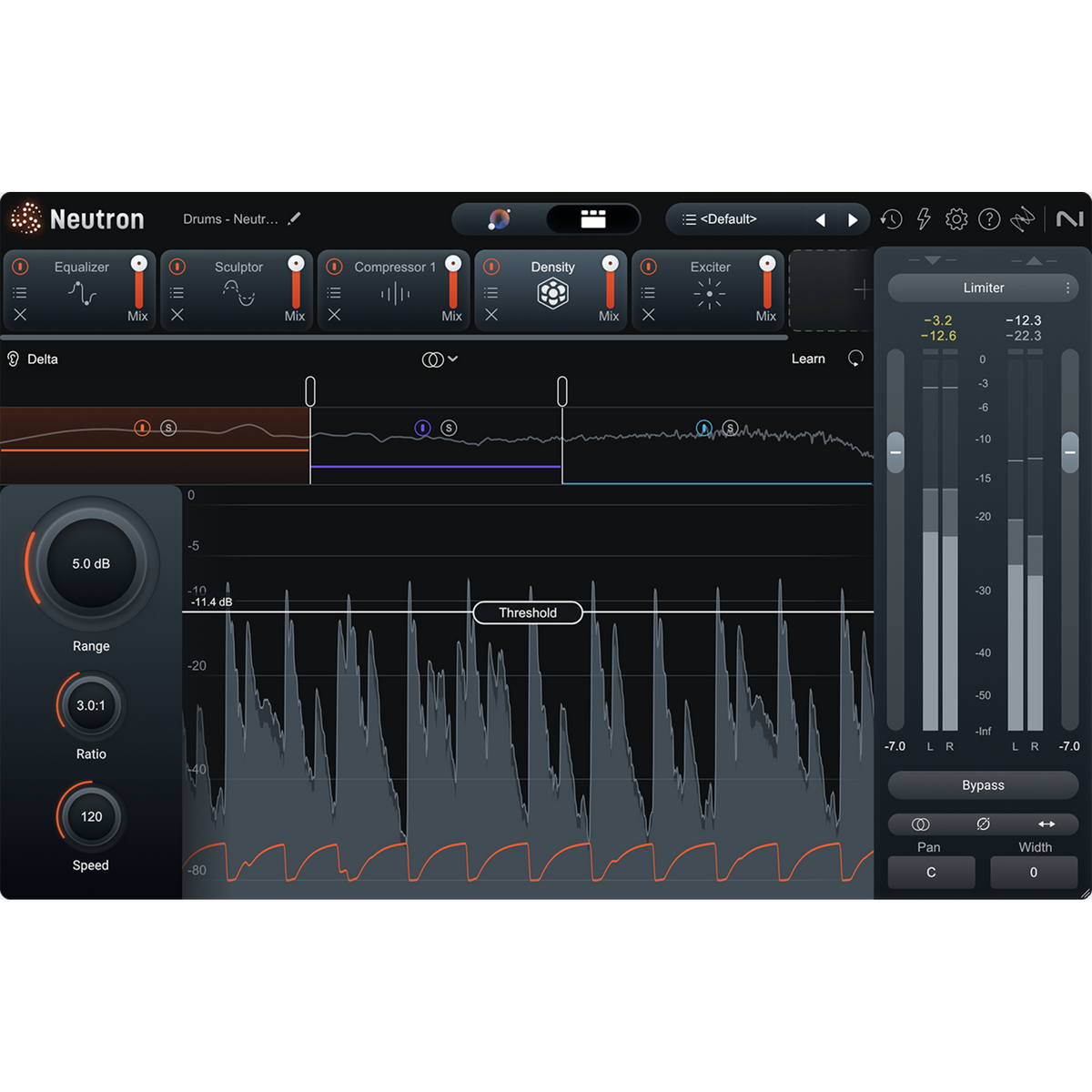The width and height of the screenshot is (1092, 1092).
Task: Open Equalizer module preset list
Action: [x=20, y=293]
